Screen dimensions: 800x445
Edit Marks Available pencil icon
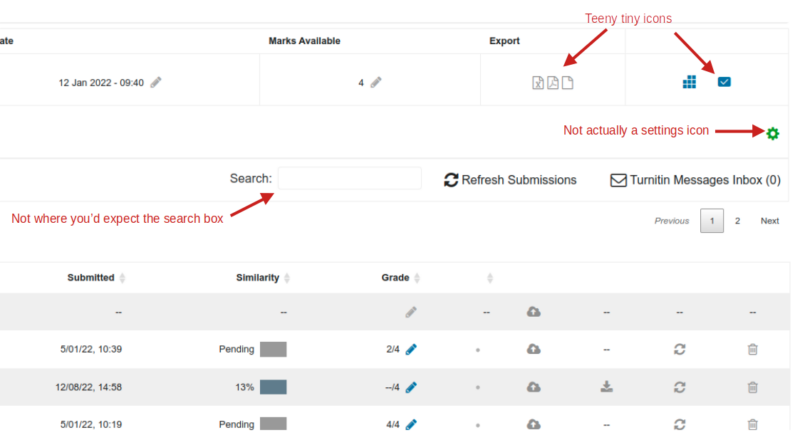pyautogui.click(x=376, y=82)
